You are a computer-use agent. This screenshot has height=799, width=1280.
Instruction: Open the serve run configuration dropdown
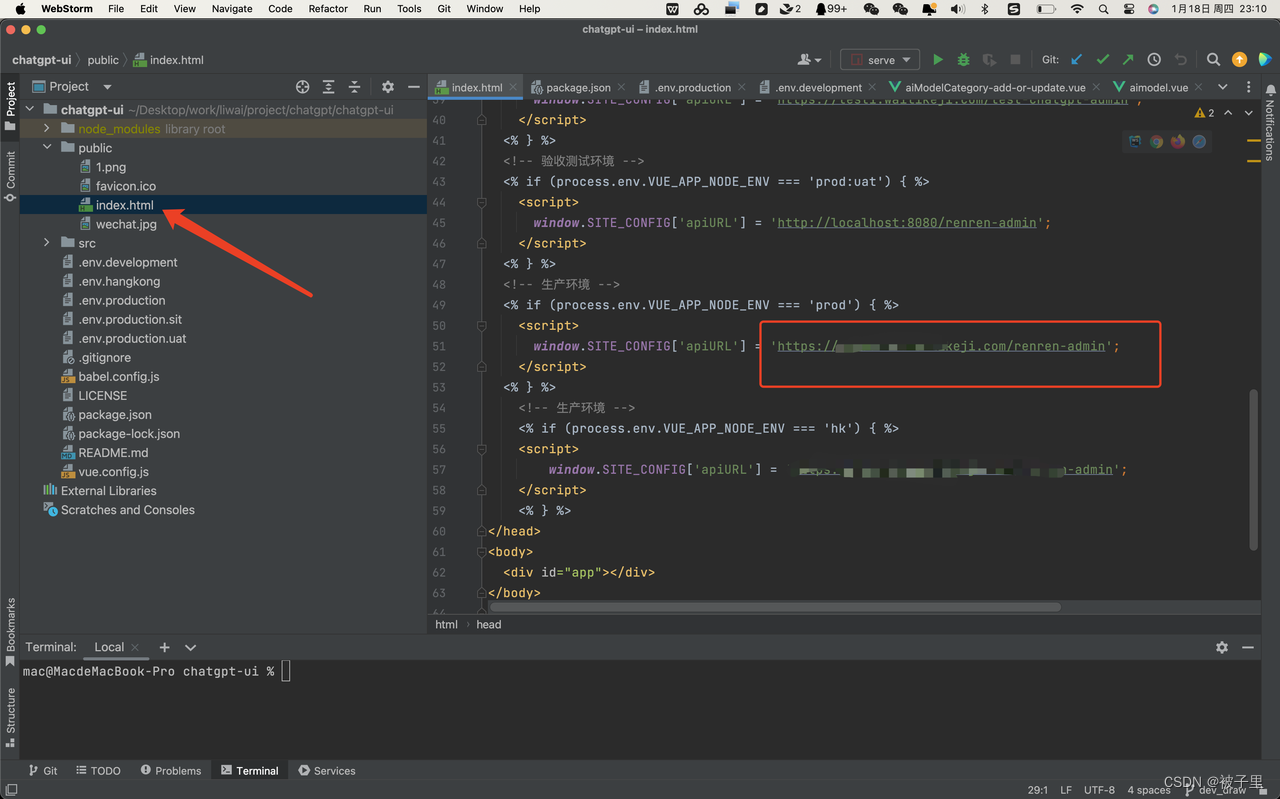[880, 60]
